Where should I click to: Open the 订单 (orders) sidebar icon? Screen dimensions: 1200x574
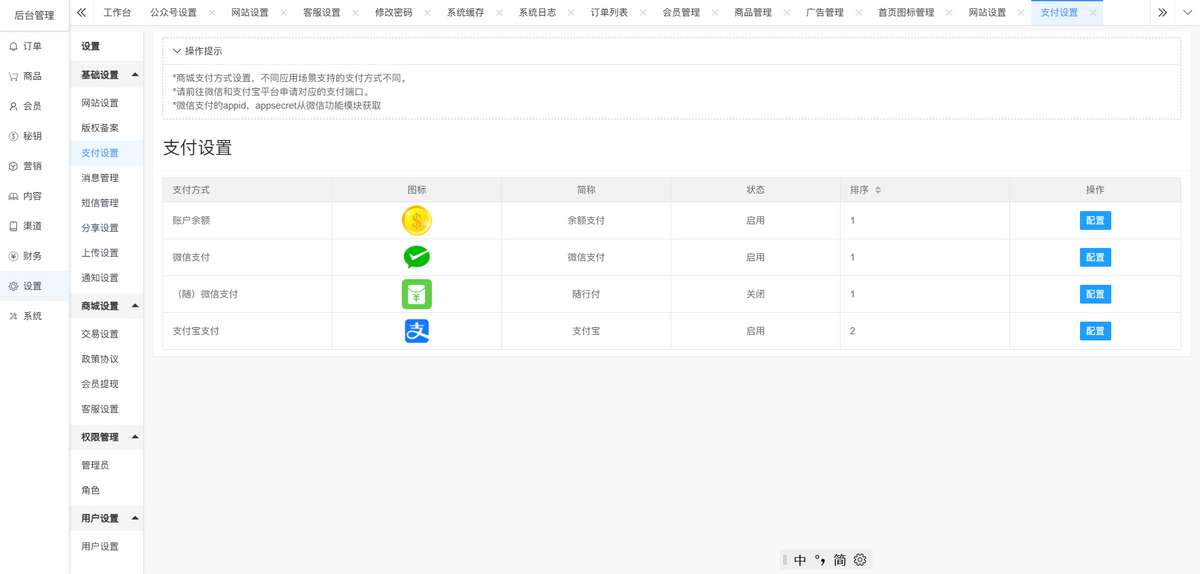click(x=13, y=46)
